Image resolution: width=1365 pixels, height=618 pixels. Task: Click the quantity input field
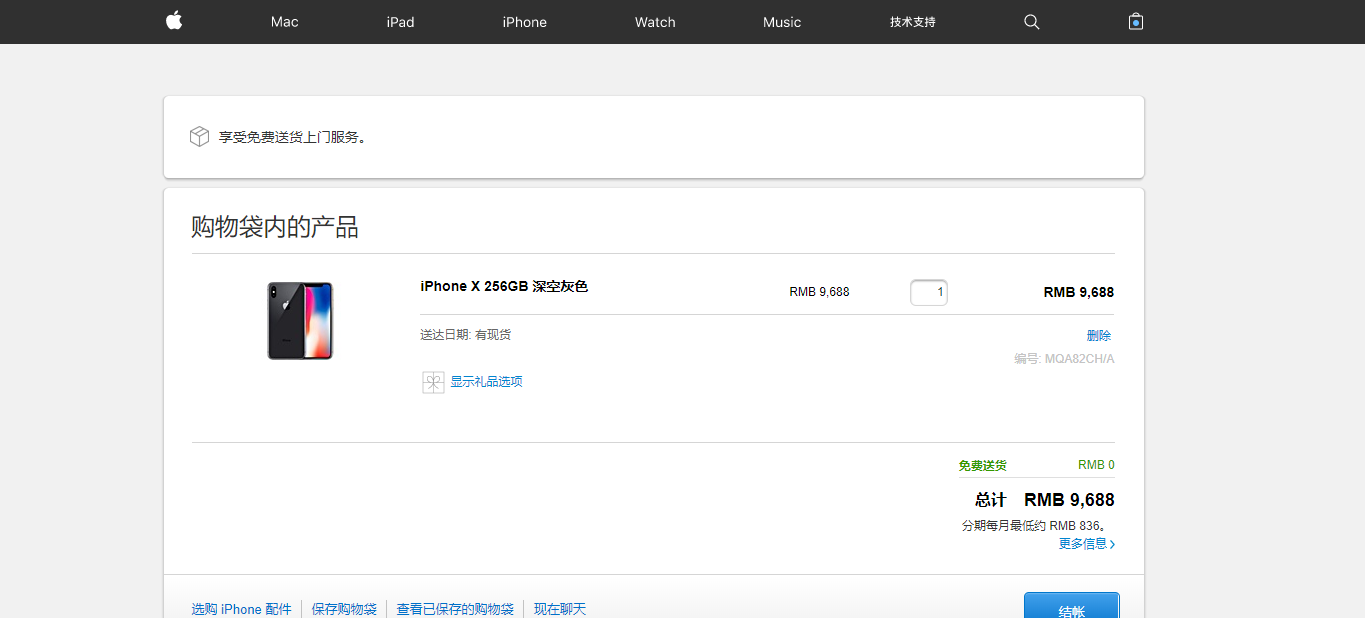pyautogui.click(x=929, y=292)
